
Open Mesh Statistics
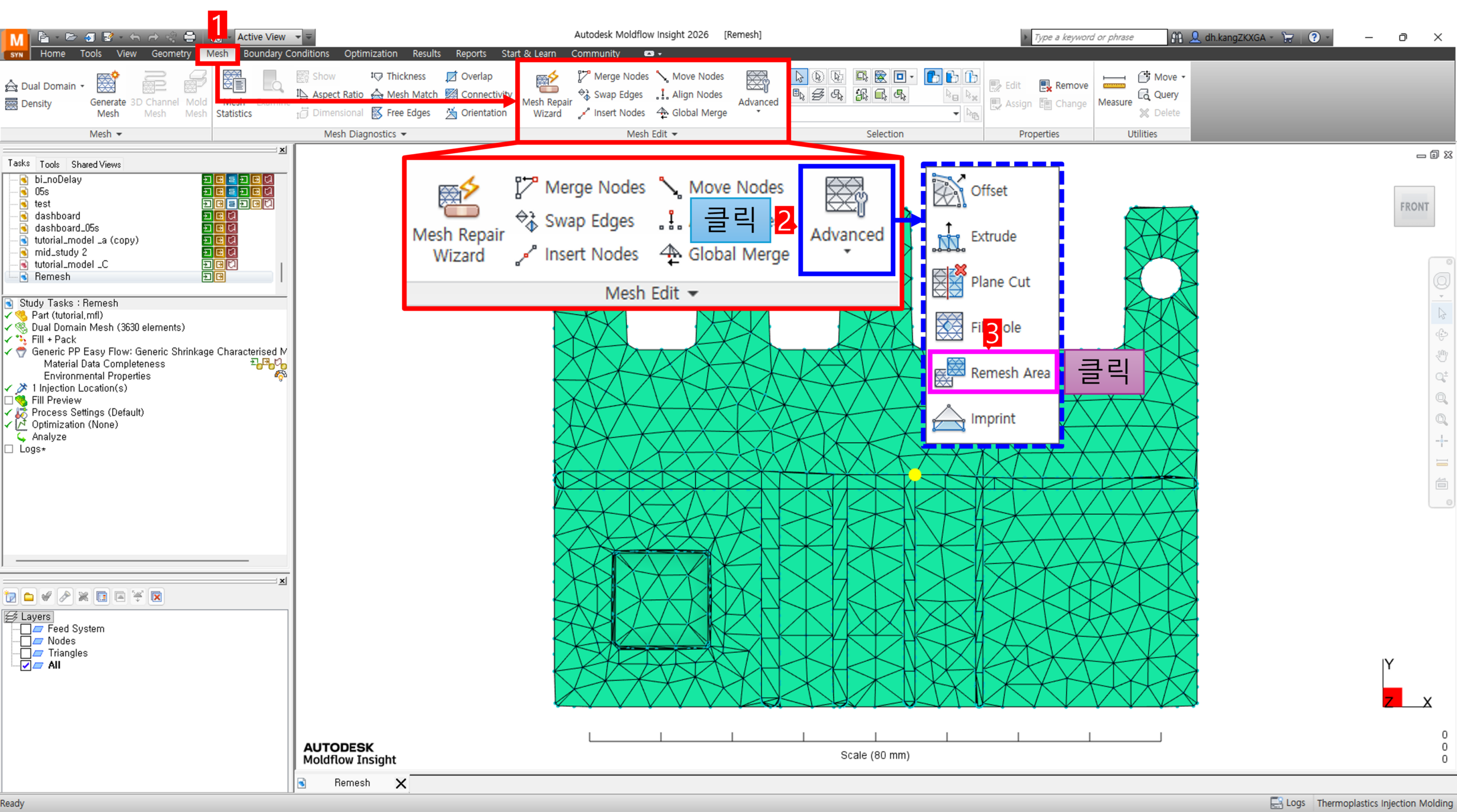click(234, 94)
